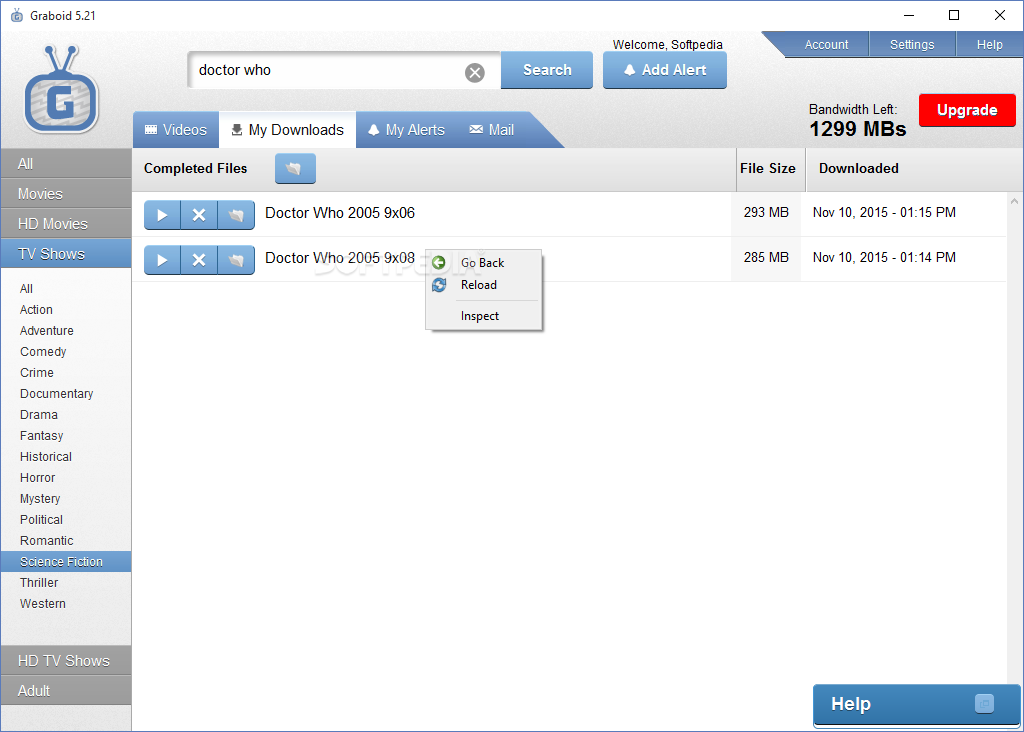
Task: Open the Settings tab
Action: pos(912,44)
